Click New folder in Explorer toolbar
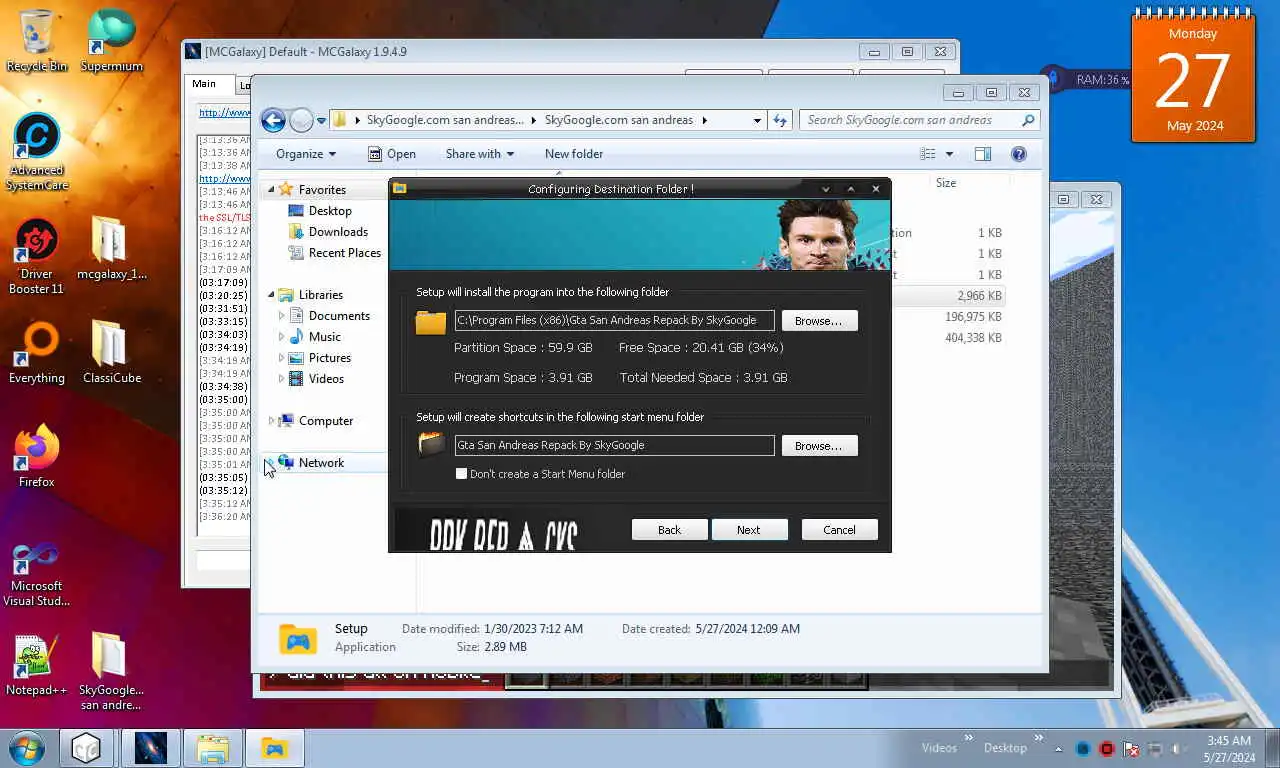 [x=574, y=154]
